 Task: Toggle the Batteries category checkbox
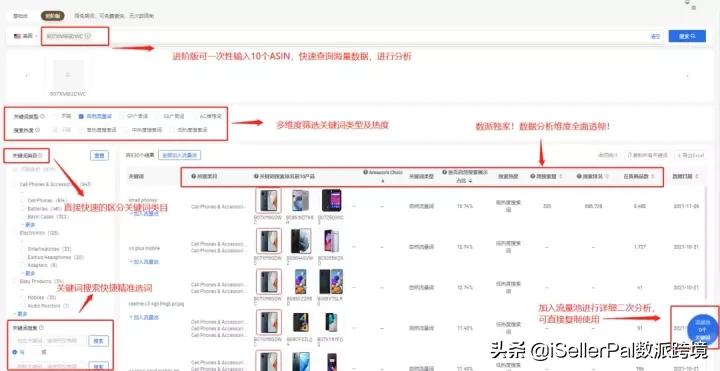point(23,208)
